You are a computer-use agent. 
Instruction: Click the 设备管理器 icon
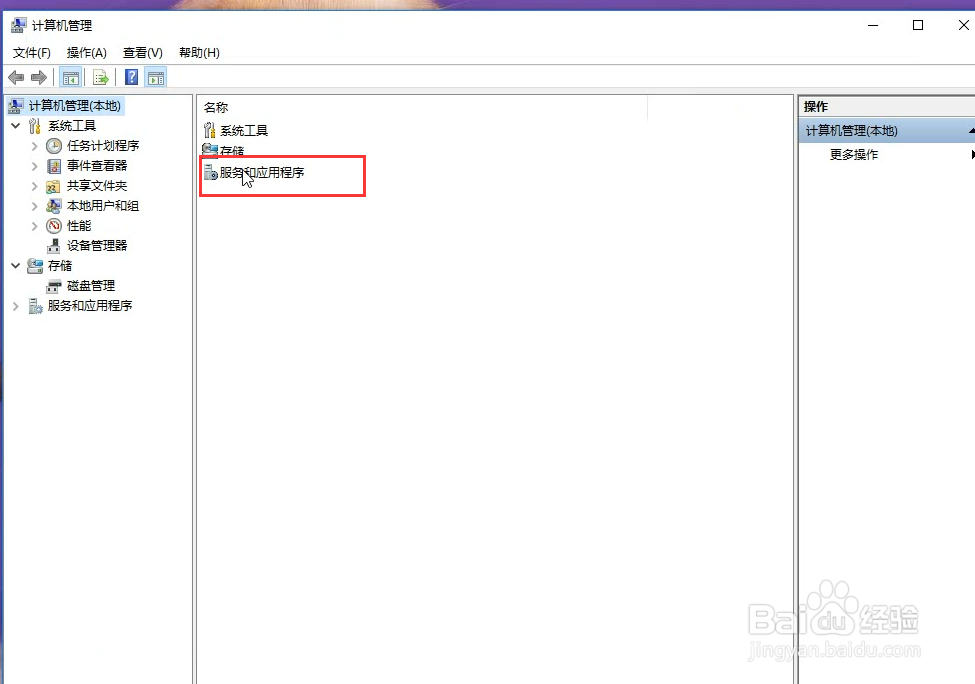tap(54, 246)
